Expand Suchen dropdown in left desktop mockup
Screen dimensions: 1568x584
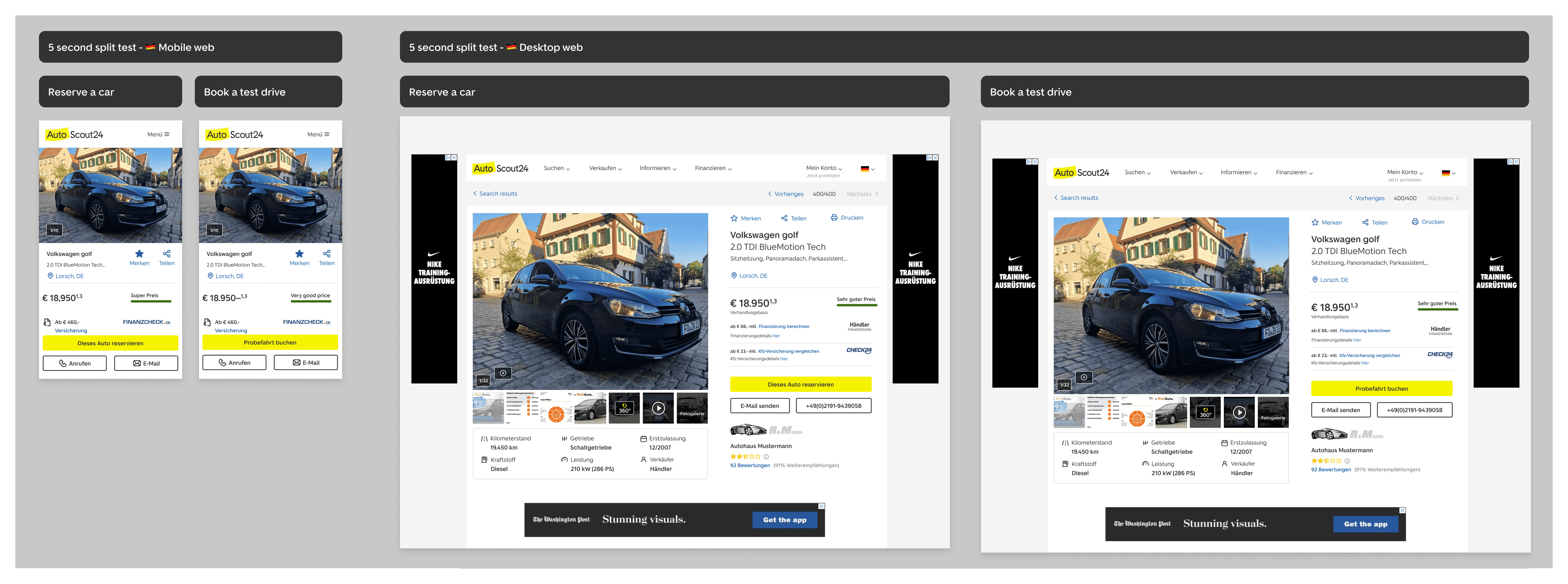(x=556, y=168)
